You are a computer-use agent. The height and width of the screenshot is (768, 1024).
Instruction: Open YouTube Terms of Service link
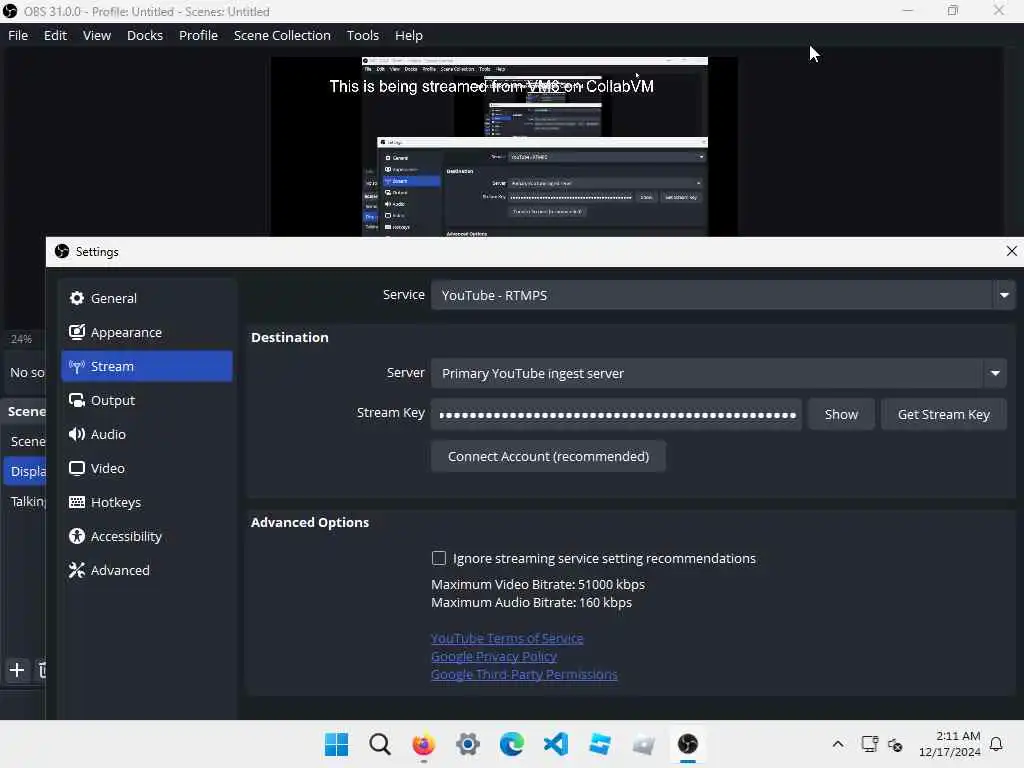507,639
